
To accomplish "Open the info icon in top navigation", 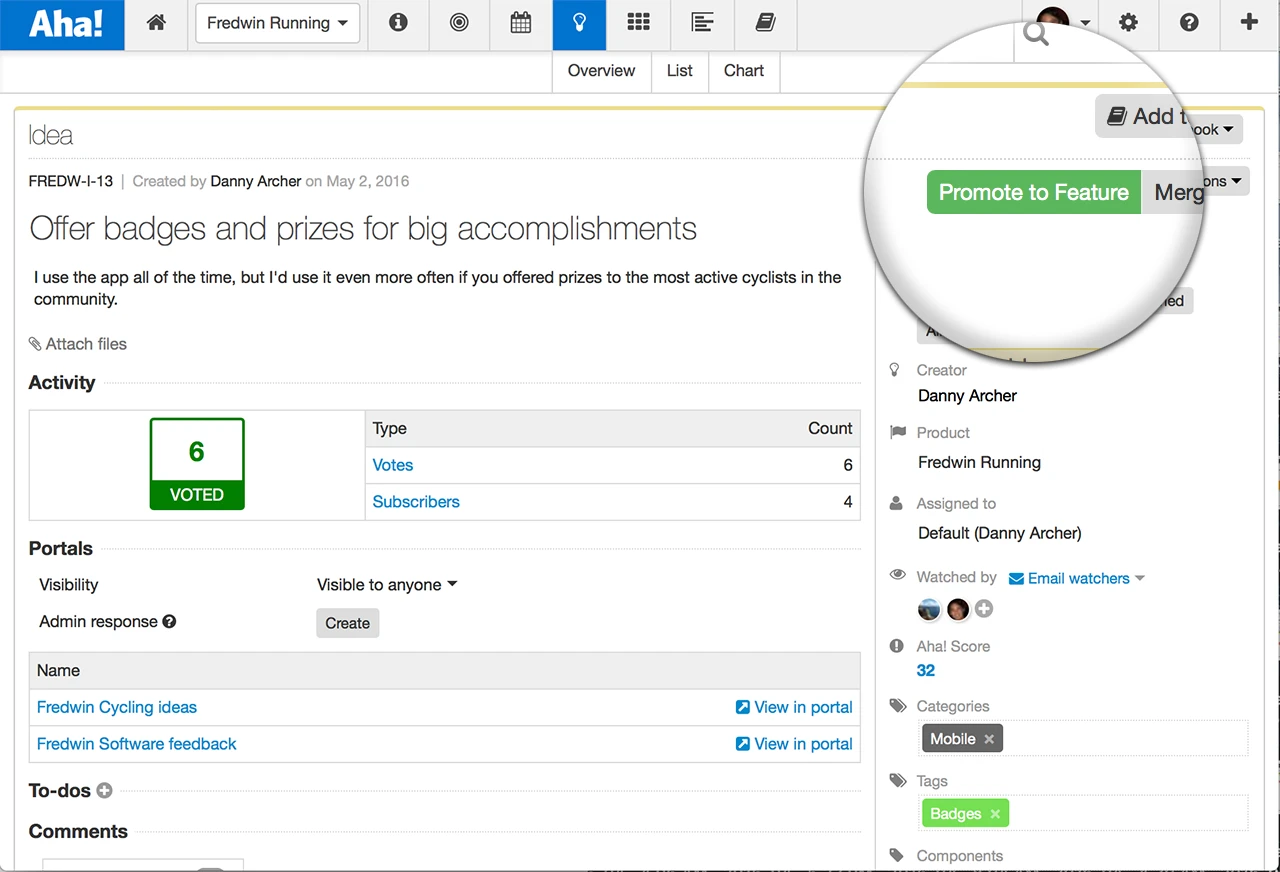I will pyautogui.click(x=398, y=23).
